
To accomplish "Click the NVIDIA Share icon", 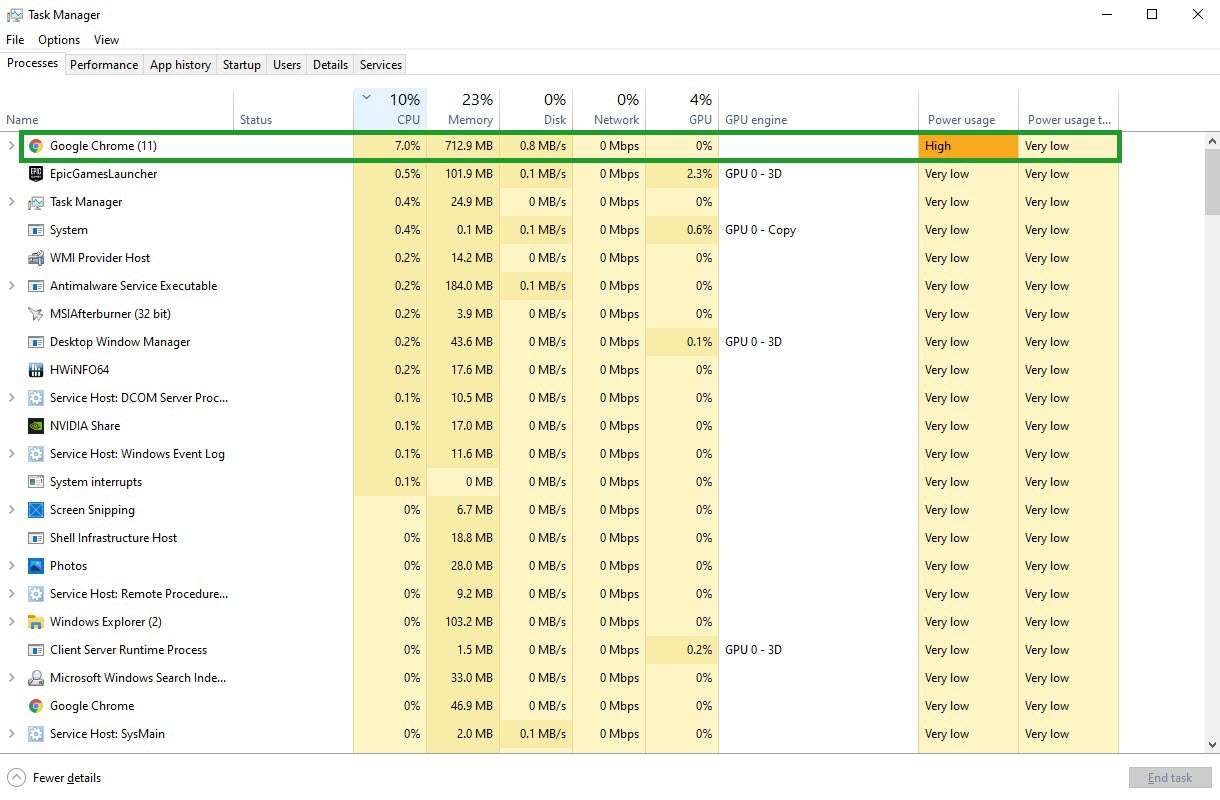I will click(36, 426).
